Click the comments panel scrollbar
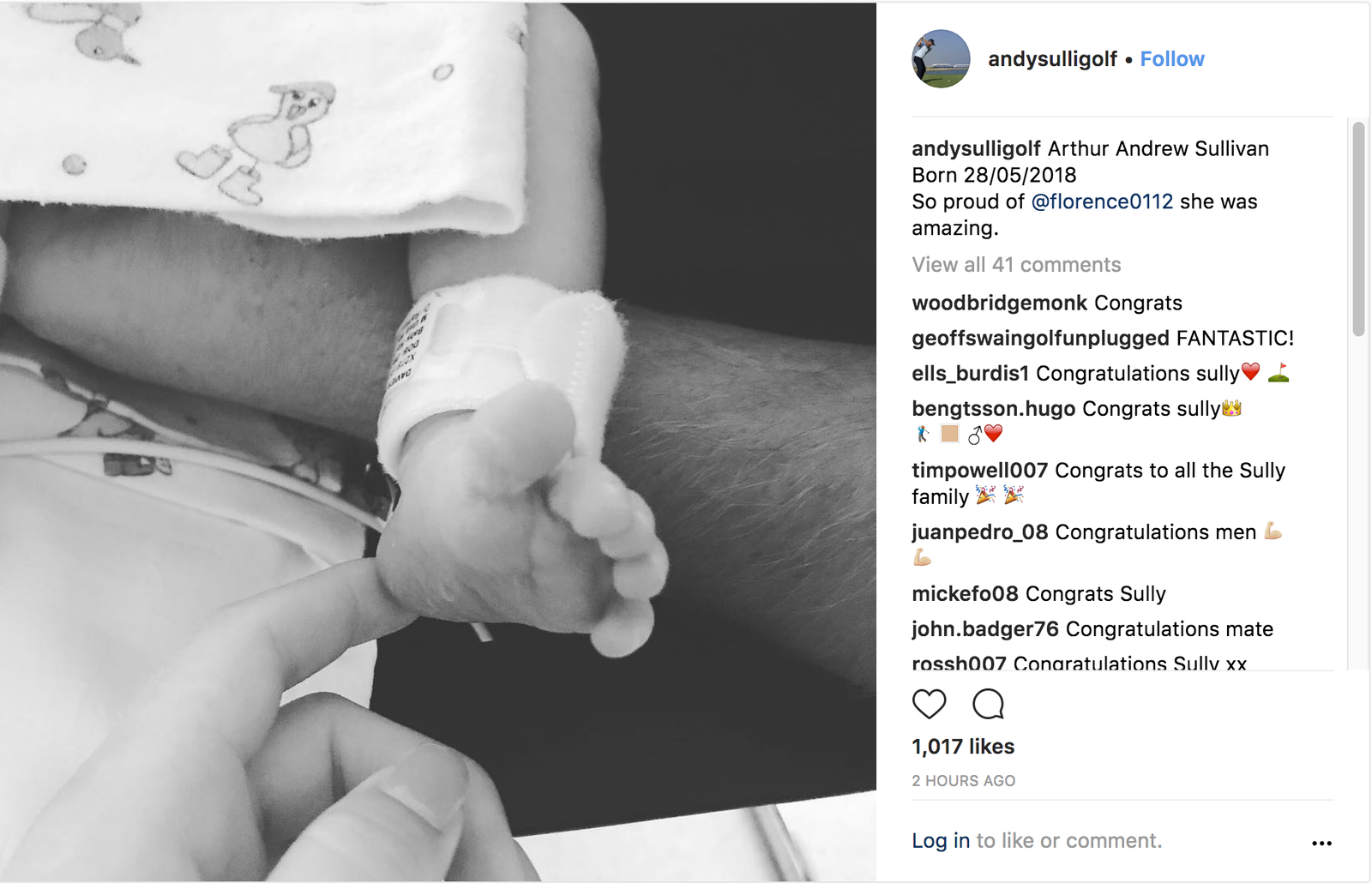 (x=1358, y=229)
